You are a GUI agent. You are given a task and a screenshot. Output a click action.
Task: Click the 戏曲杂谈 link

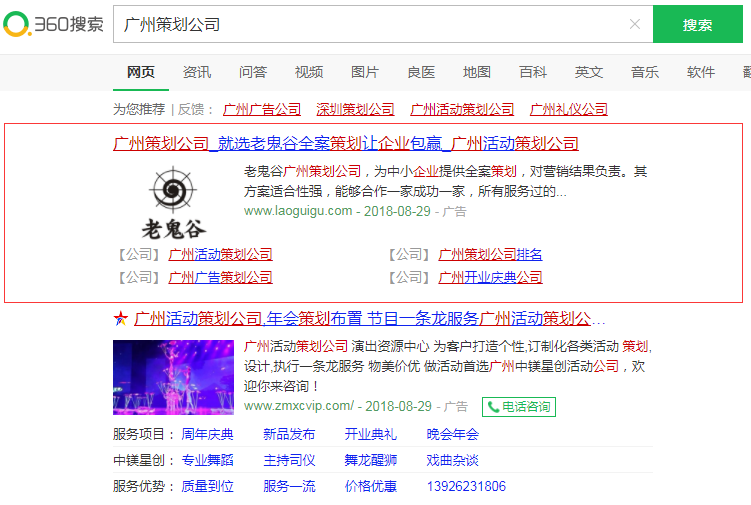(453, 460)
